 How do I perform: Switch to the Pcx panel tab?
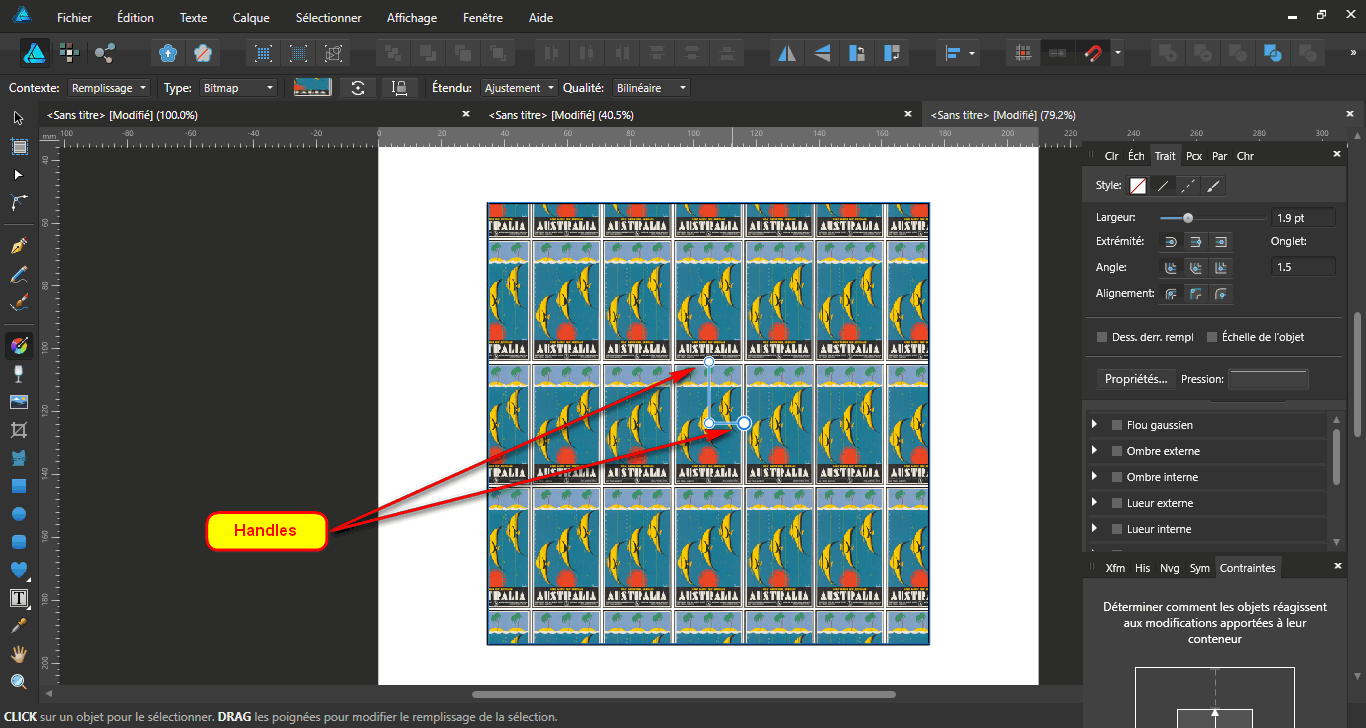[x=1194, y=156]
